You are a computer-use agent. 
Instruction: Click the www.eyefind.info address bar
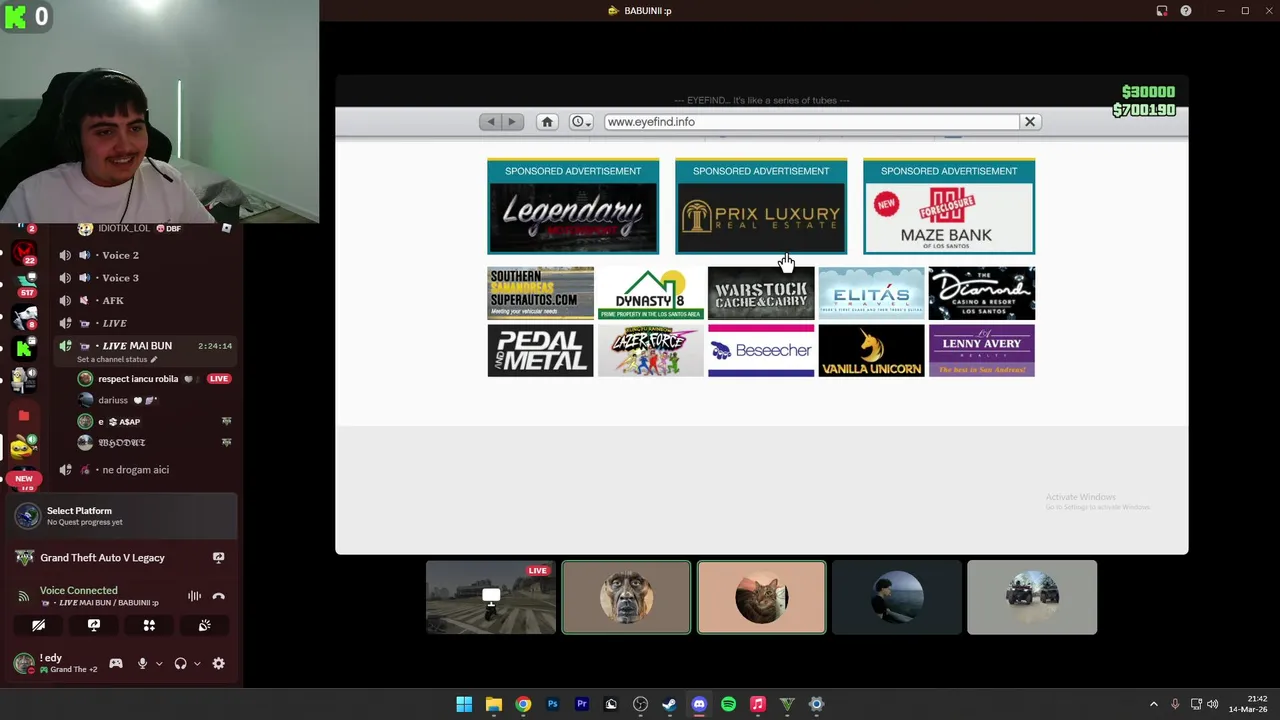[810, 122]
